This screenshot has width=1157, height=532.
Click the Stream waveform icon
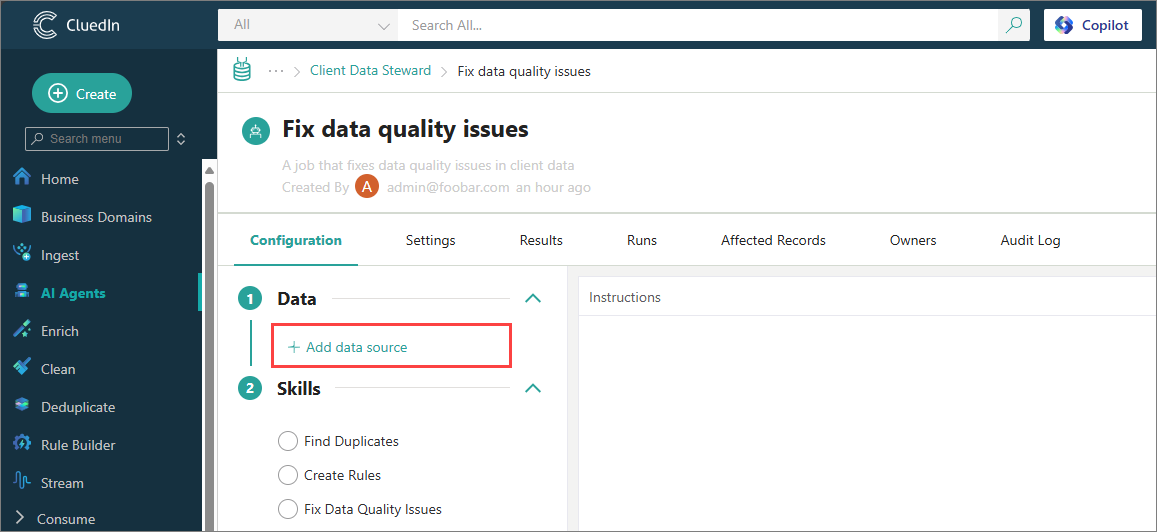tap(22, 482)
